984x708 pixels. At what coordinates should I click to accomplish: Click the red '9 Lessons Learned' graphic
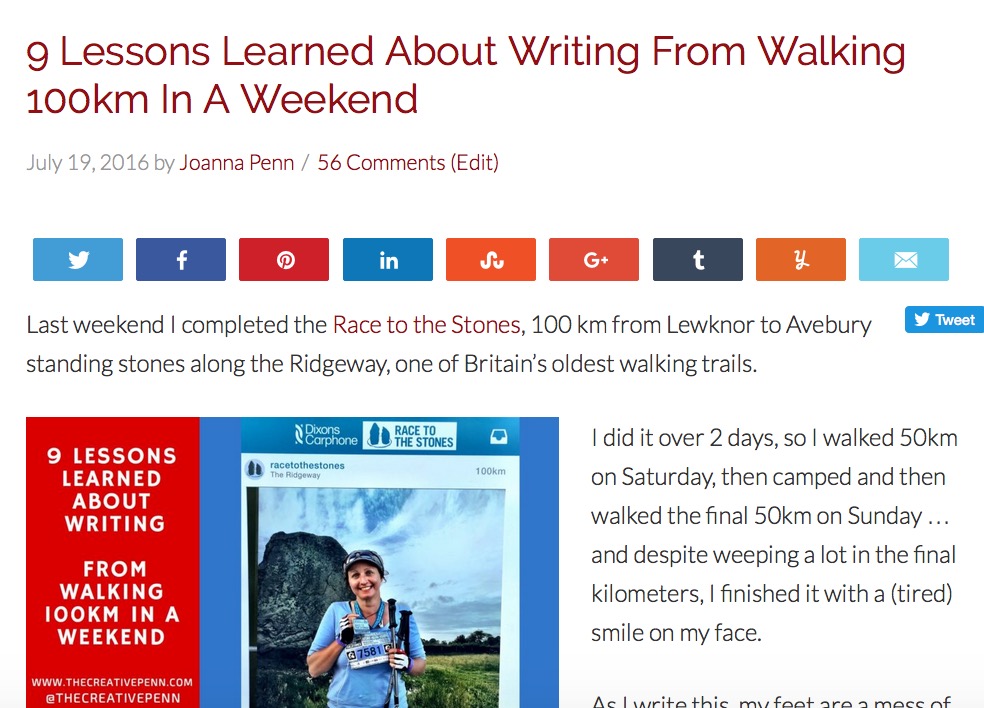(112, 560)
